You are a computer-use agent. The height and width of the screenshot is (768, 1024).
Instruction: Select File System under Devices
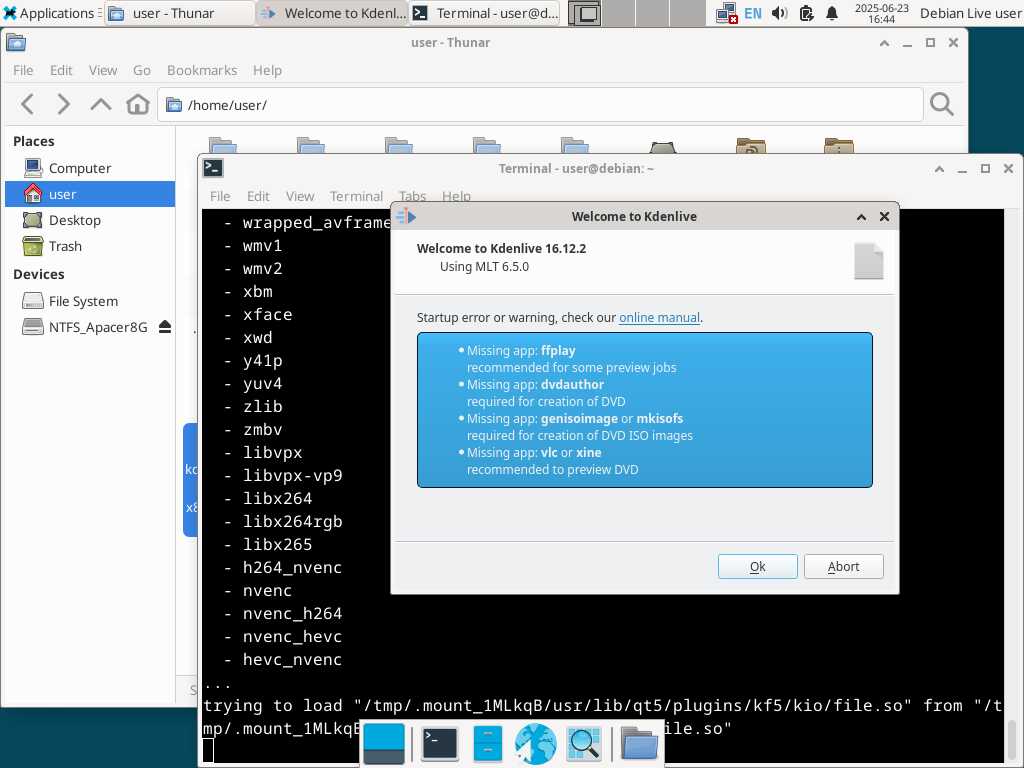click(x=89, y=301)
